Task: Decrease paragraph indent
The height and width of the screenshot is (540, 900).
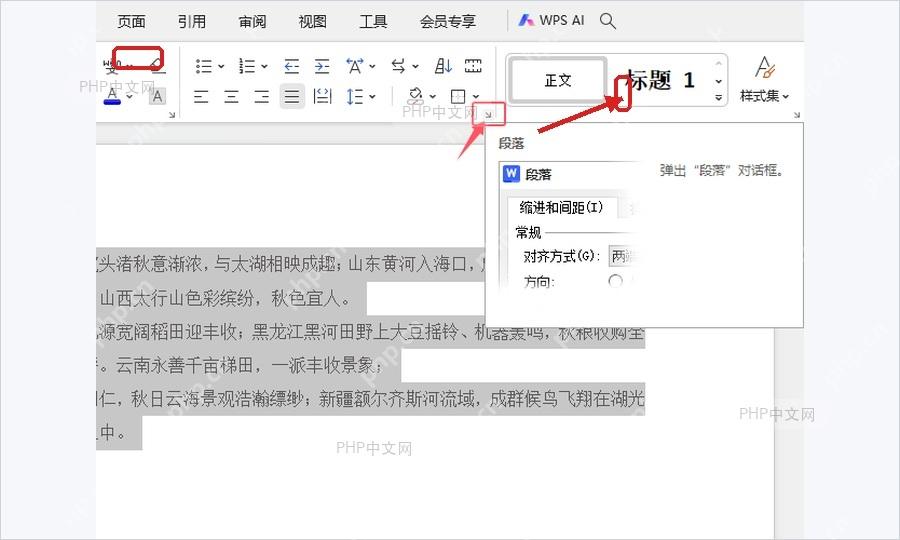Action: [292, 67]
